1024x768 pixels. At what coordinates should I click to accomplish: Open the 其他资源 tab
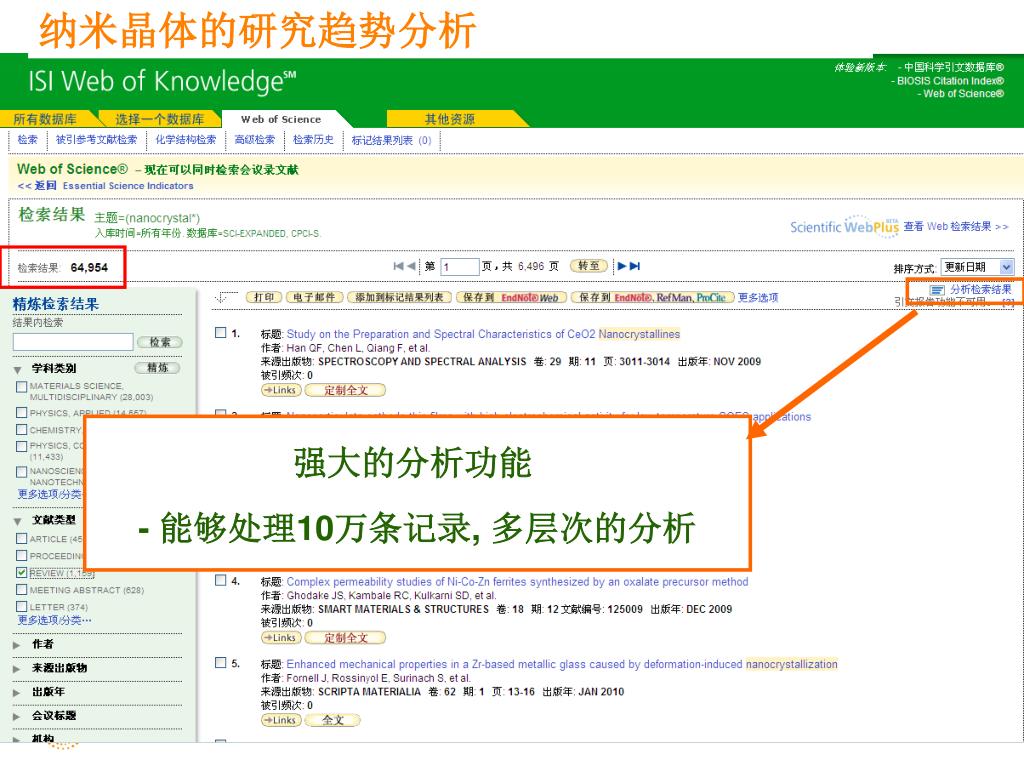(x=450, y=119)
